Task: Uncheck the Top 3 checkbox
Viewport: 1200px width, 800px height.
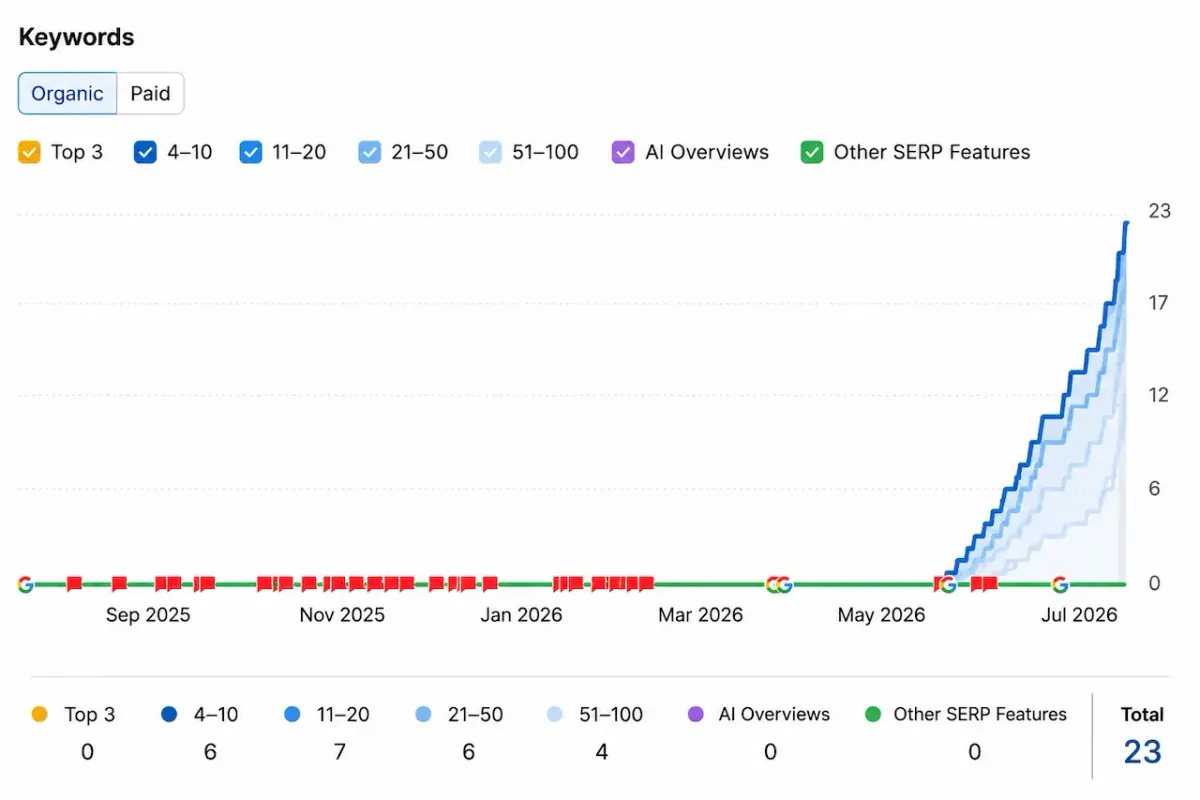Action: (30, 153)
